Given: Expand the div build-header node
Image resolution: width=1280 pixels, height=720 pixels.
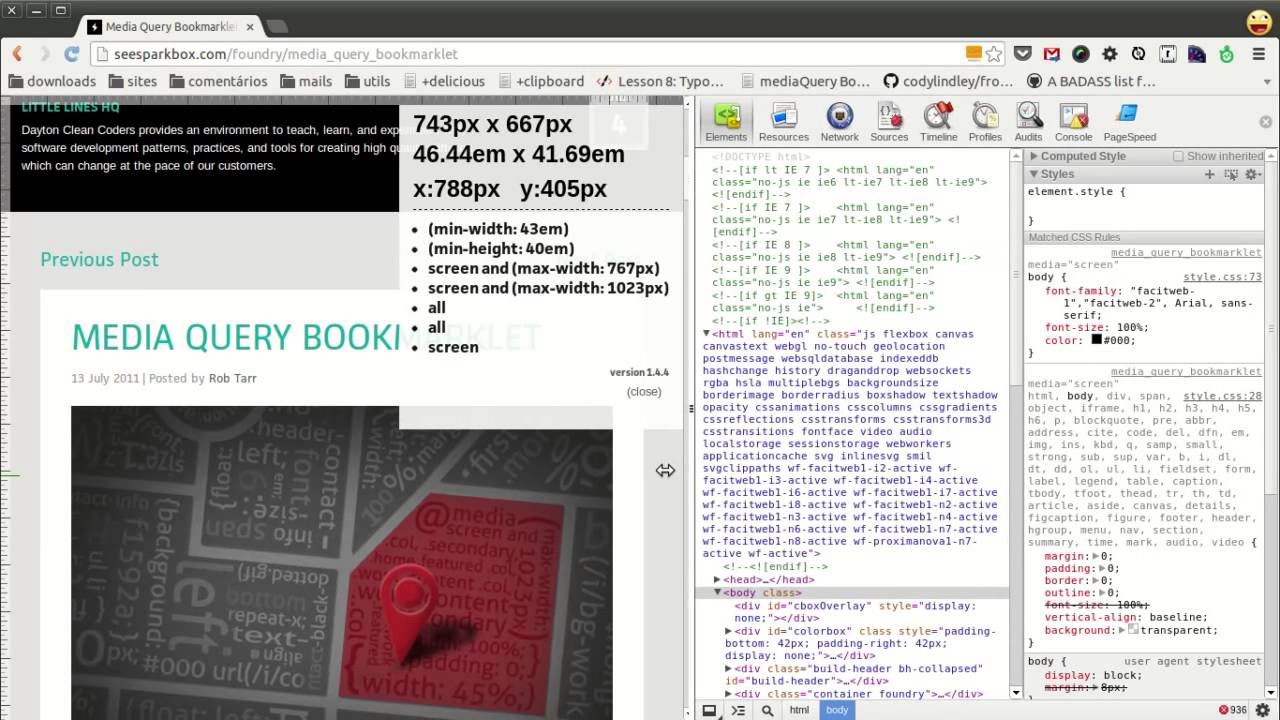Looking at the screenshot, I should [728, 668].
